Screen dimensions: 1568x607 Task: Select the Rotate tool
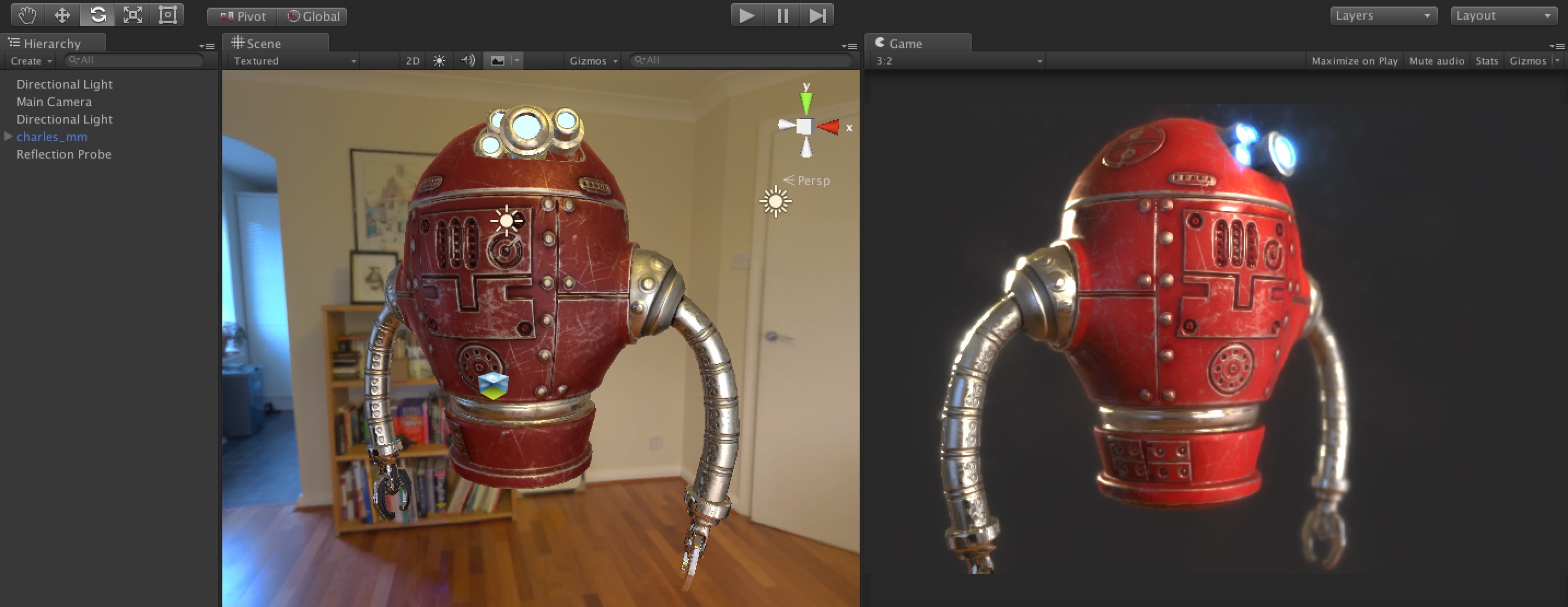click(x=97, y=15)
